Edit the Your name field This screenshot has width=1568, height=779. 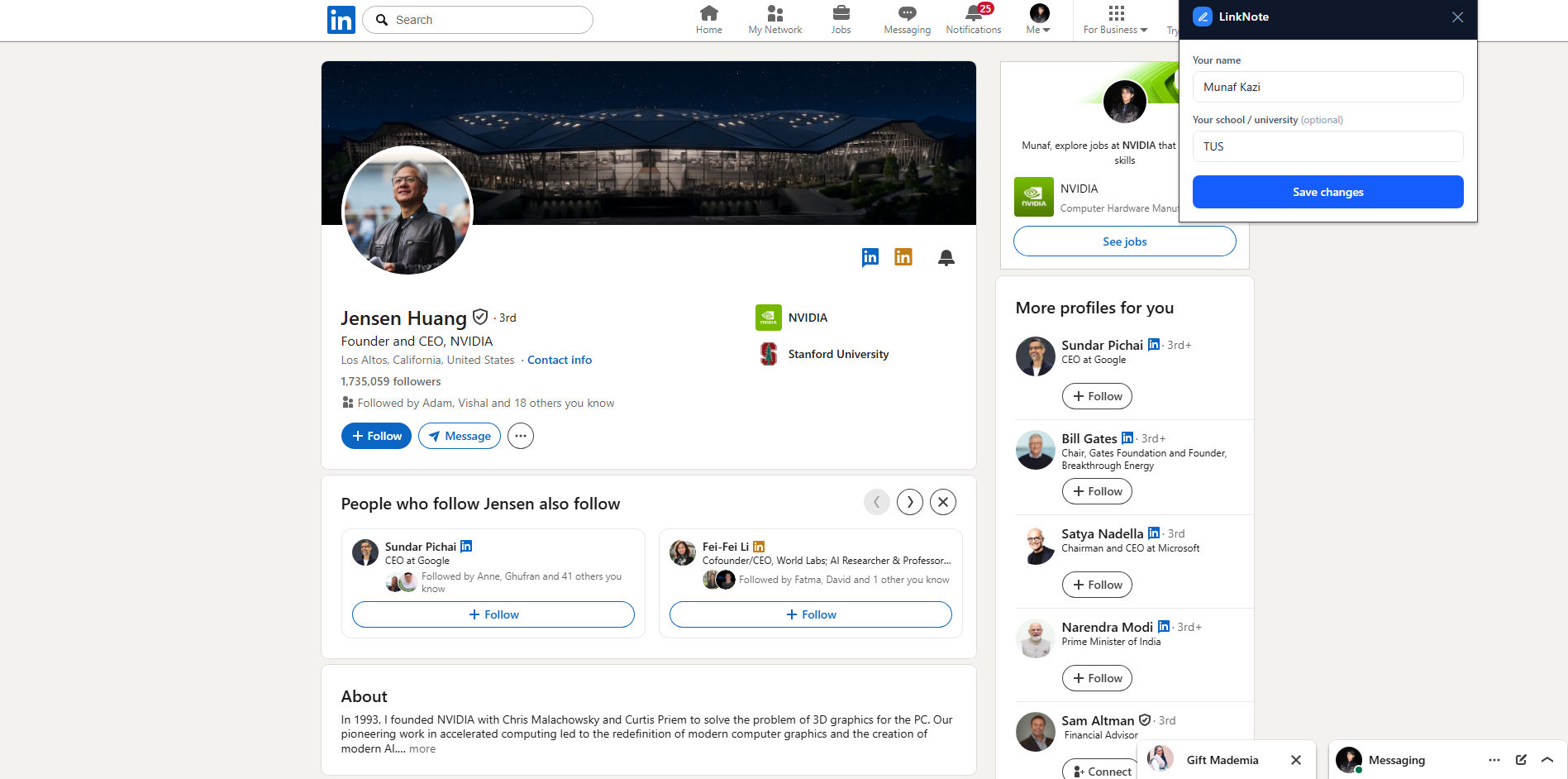pos(1328,87)
